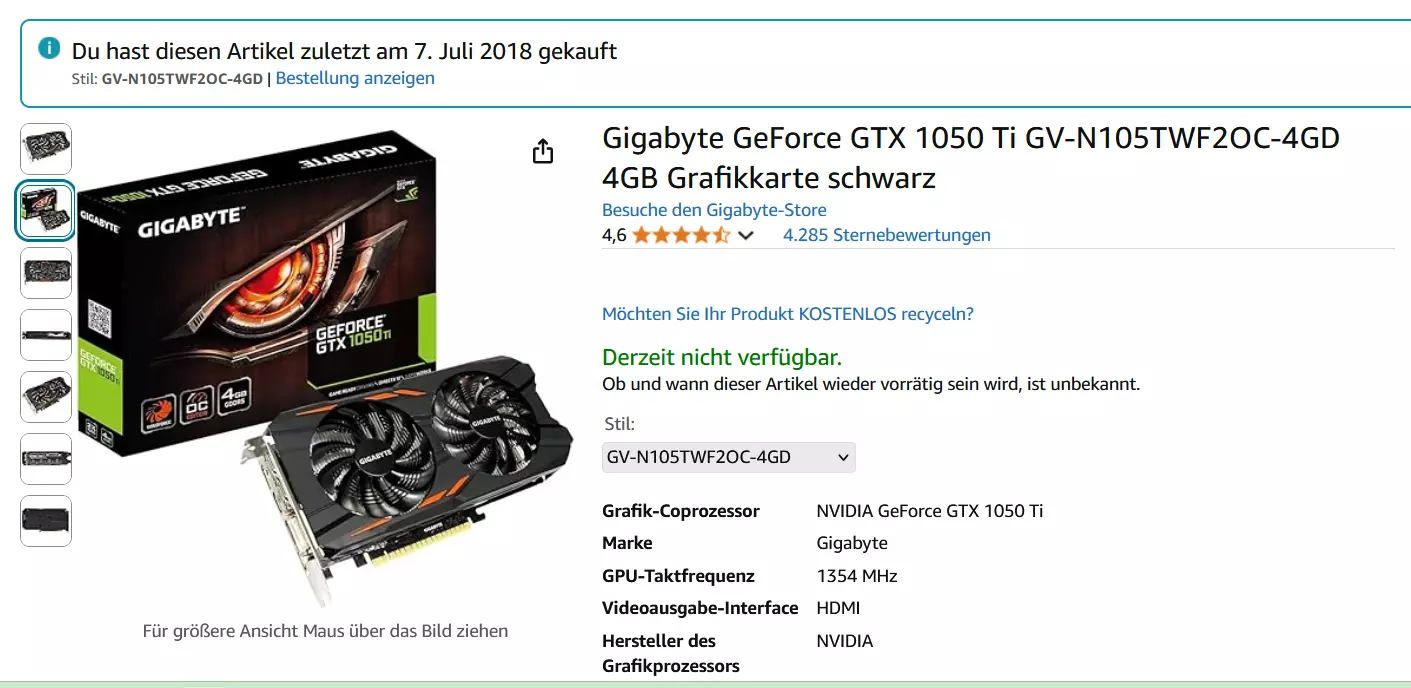The image size is (1411, 688).
Task: Open the Bestellung anzeigen link
Action: [x=355, y=77]
